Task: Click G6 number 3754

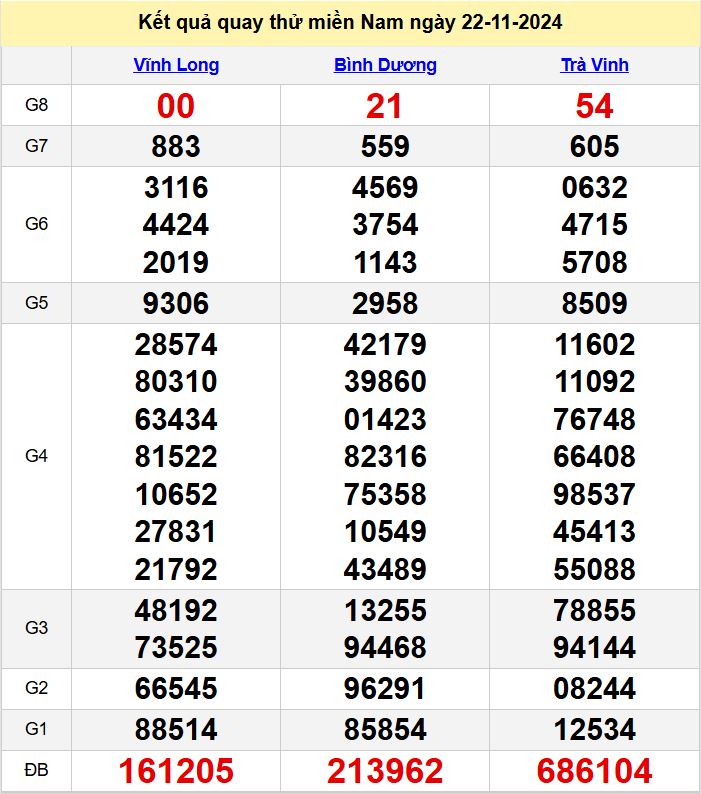Action: coord(385,224)
